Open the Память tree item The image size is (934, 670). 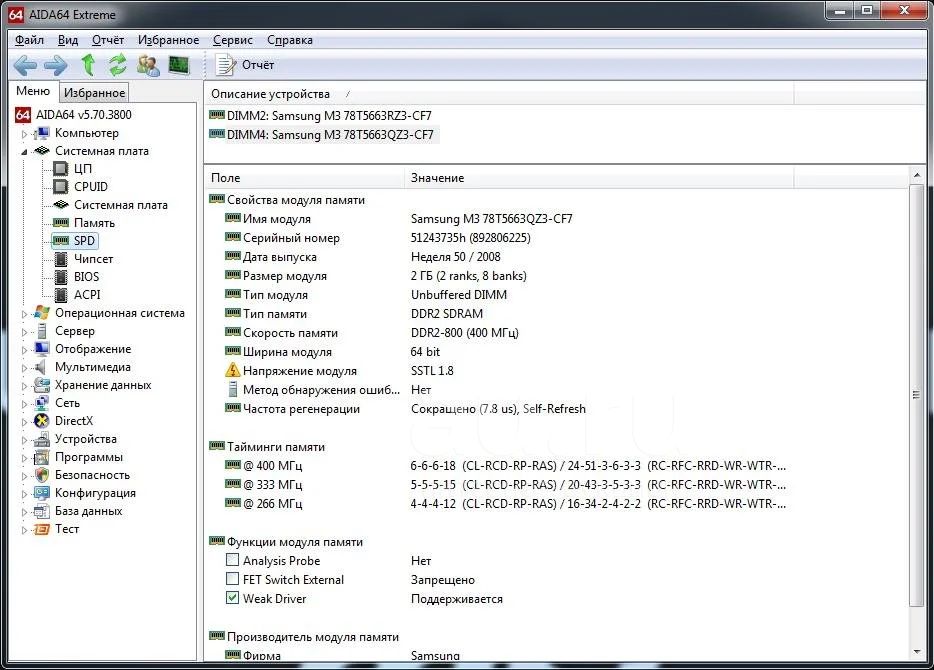tap(94, 223)
